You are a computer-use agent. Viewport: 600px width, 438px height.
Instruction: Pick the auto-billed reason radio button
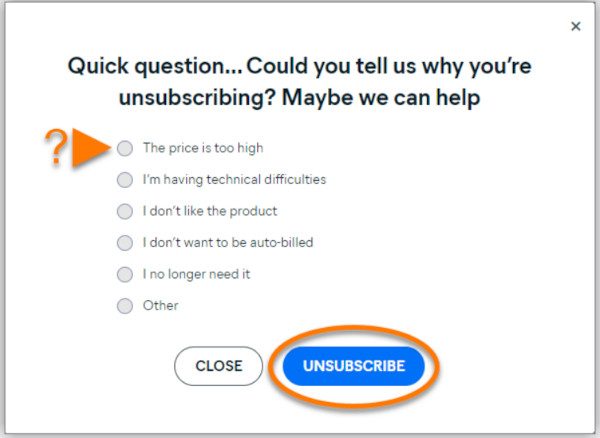point(125,243)
